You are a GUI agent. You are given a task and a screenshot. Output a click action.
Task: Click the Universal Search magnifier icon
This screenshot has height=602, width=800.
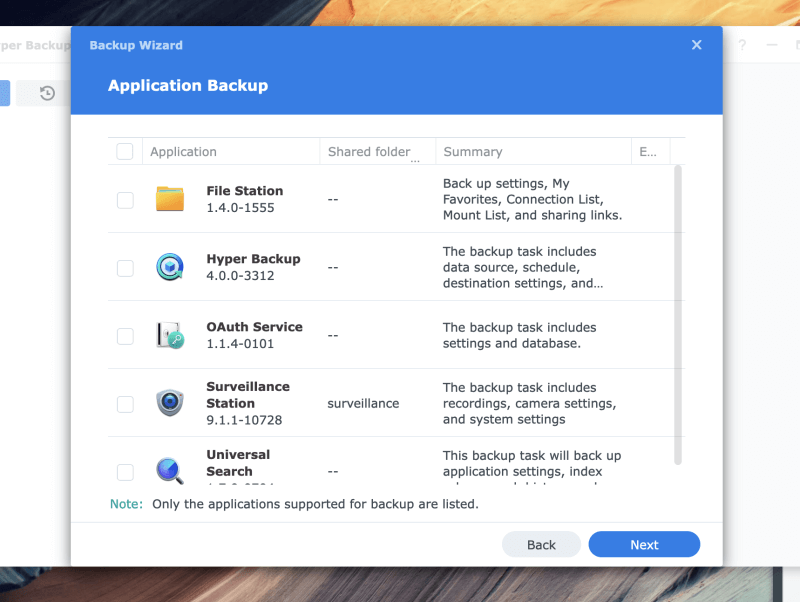coord(170,470)
